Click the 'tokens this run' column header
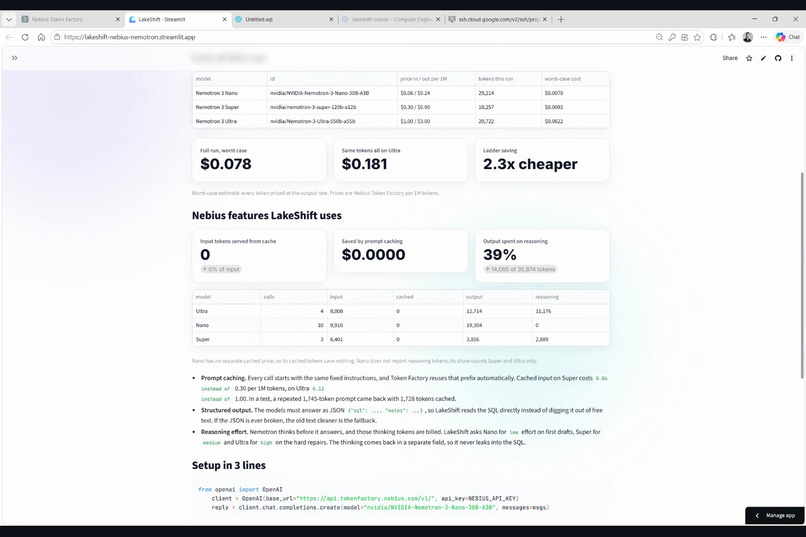 pyautogui.click(x=508, y=79)
